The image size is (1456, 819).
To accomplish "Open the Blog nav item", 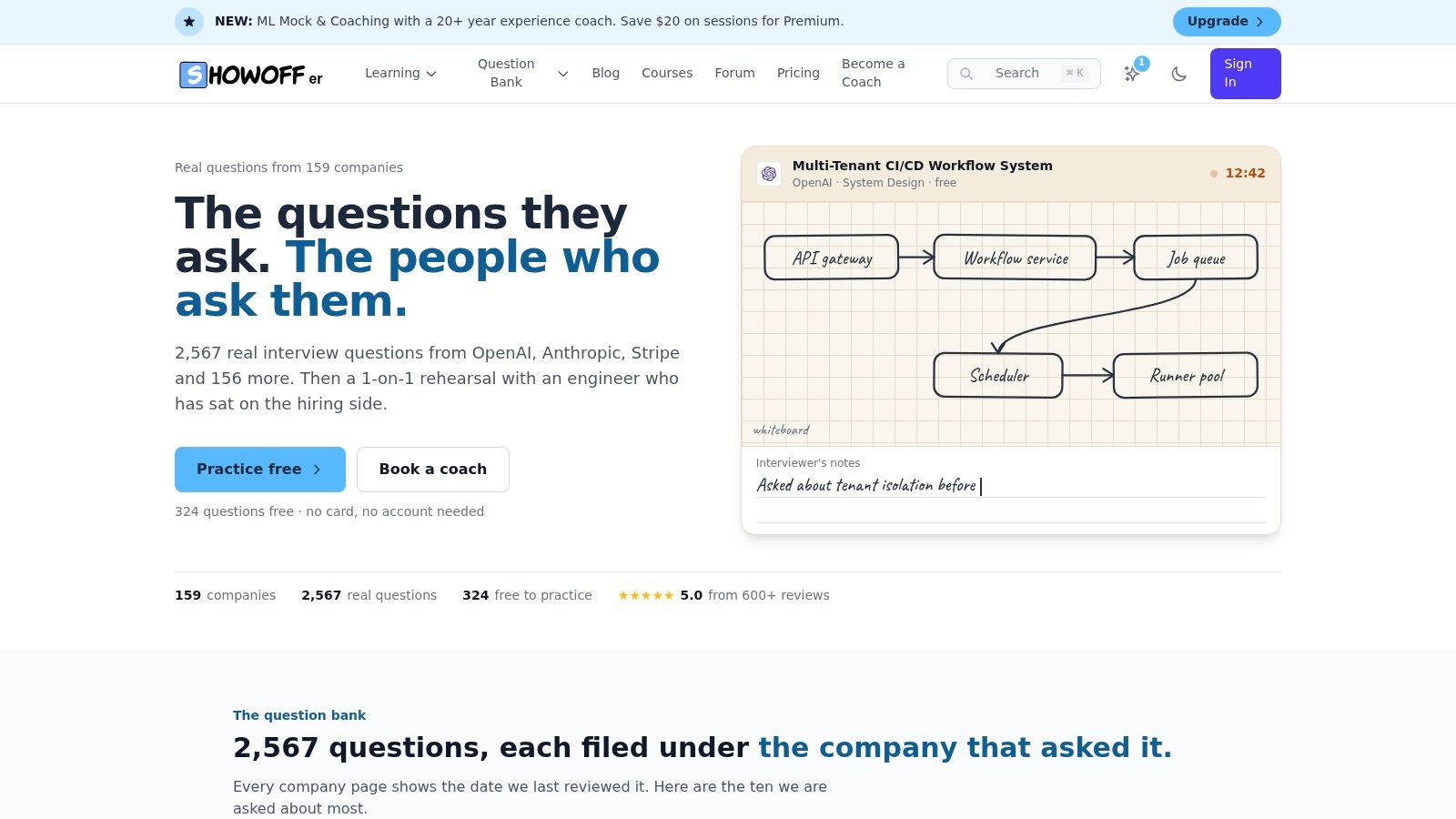I will 605,74.
